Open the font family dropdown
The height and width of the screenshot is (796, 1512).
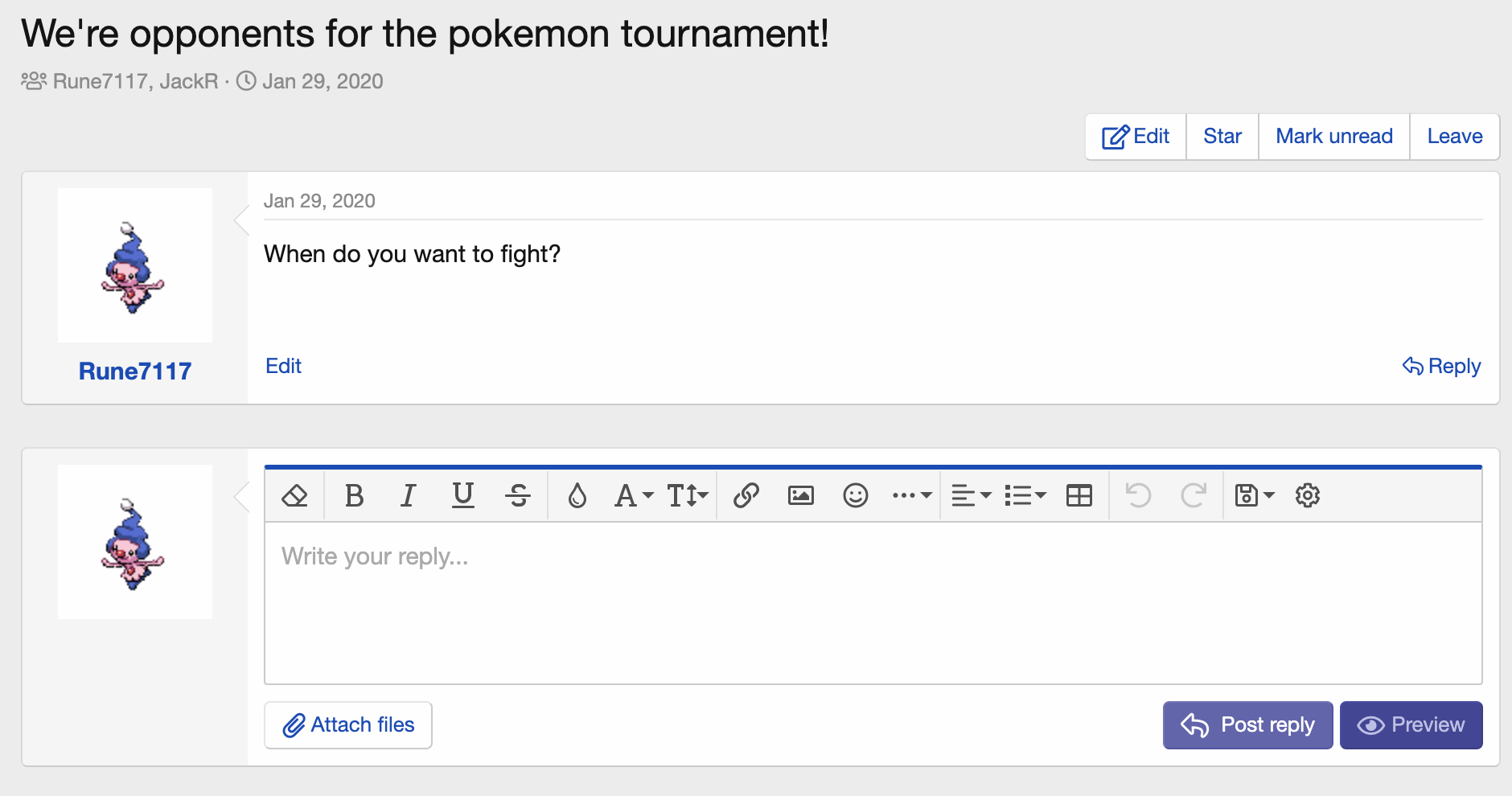click(x=633, y=495)
